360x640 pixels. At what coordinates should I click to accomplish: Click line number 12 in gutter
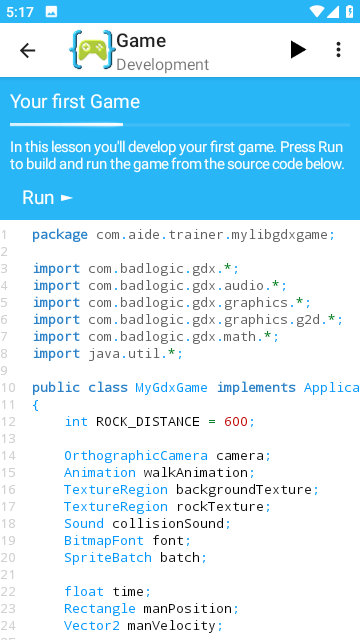pos(8,422)
